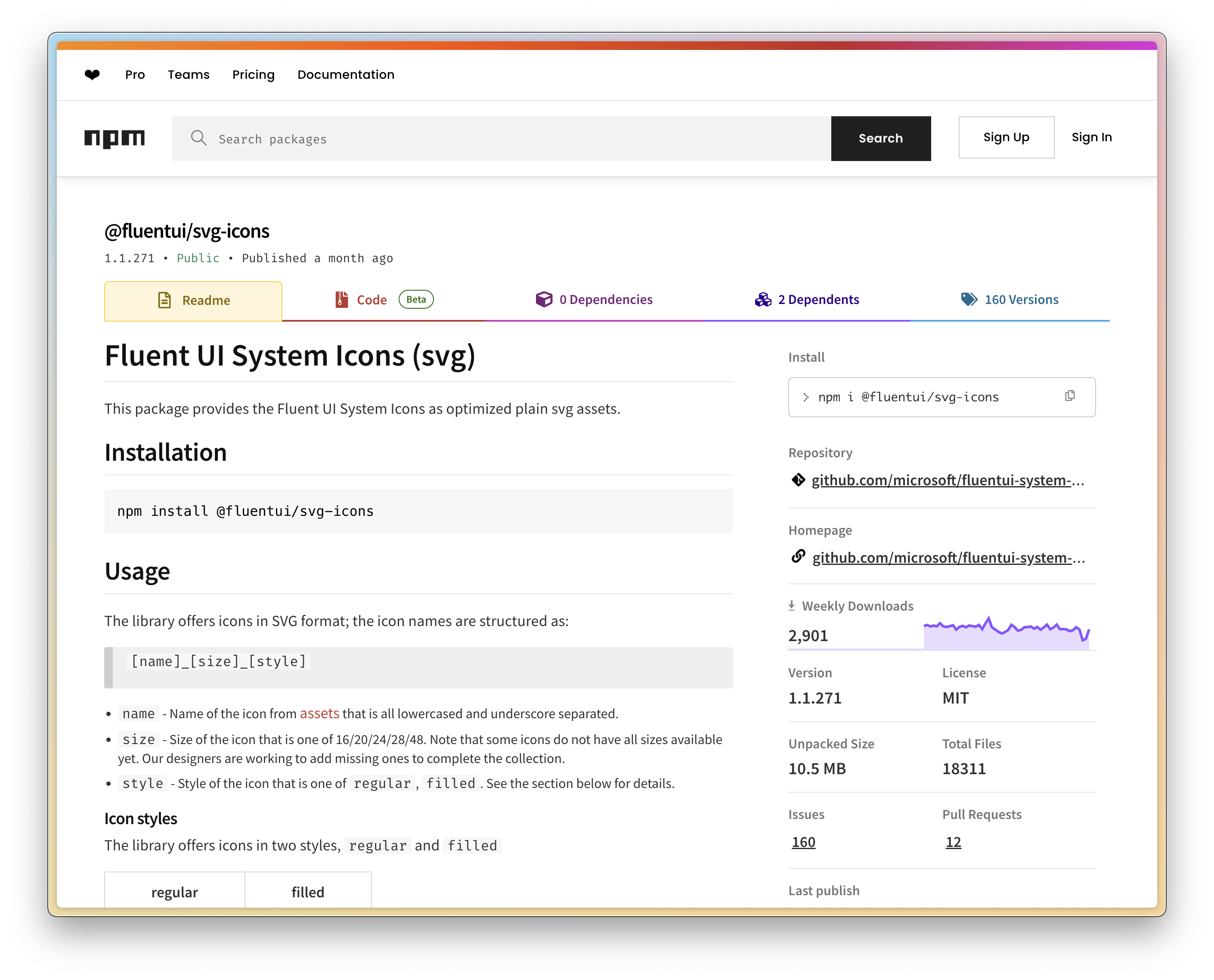Open the Teams page
This screenshot has width=1214, height=980.
tap(189, 74)
